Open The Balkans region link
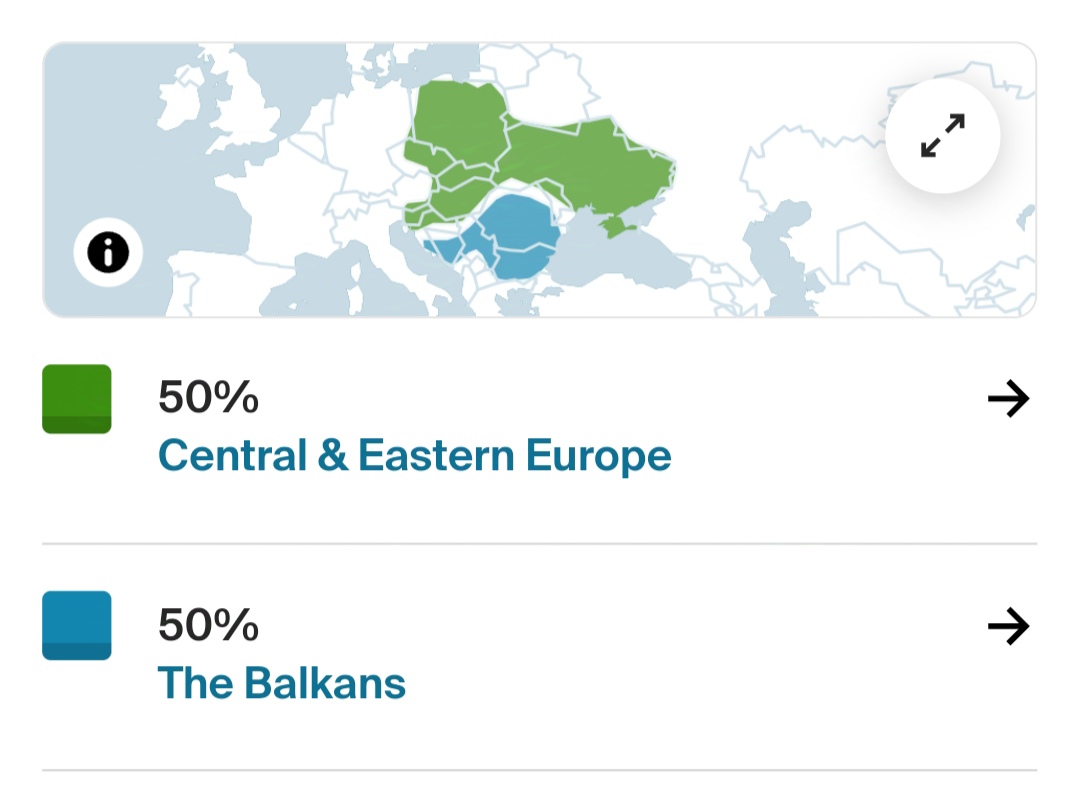 (282, 683)
